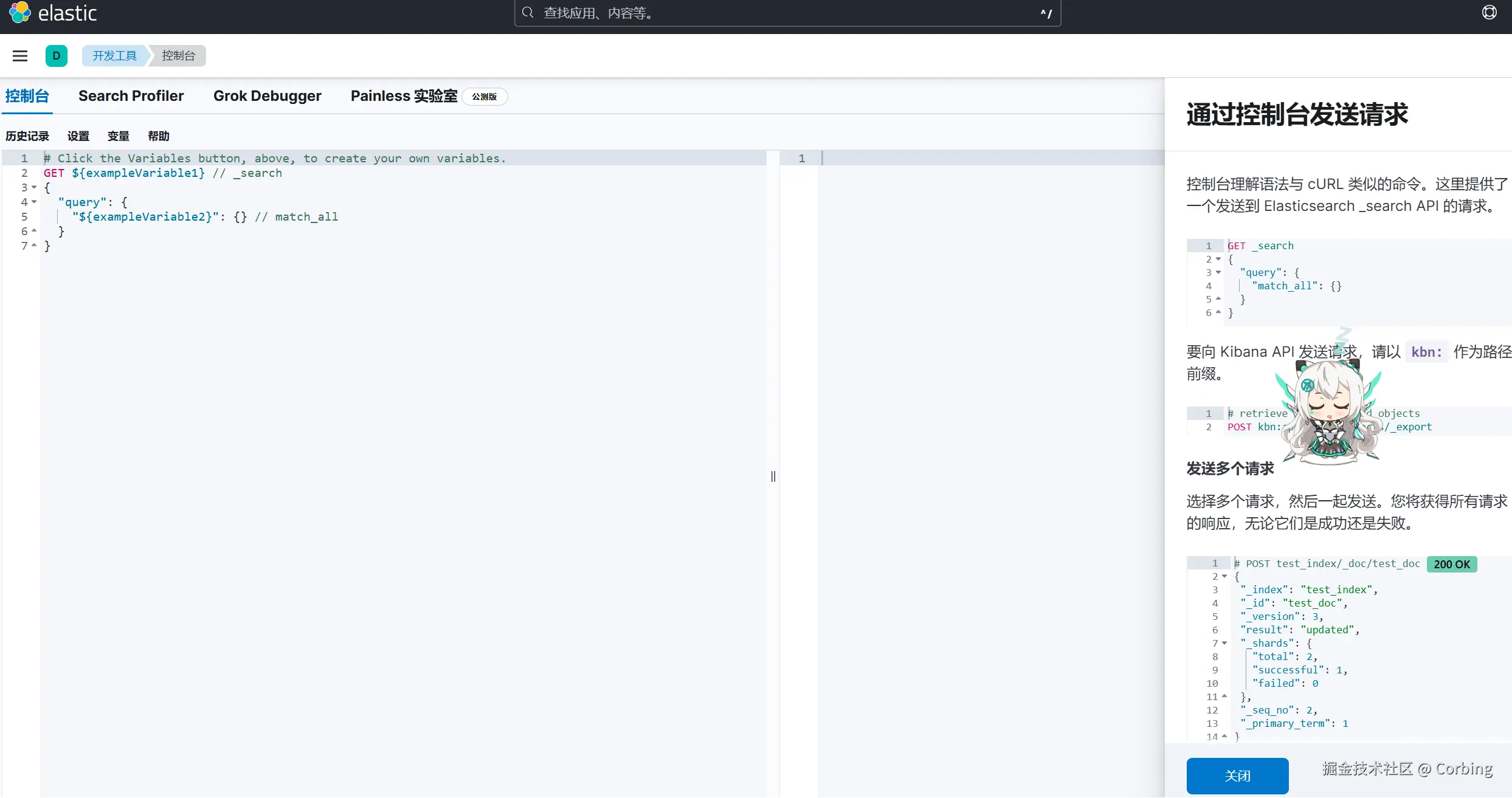Image resolution: width=1512 pixels, height=798 pixels.
Task: Open the hamburger navigation menu
Action: click(x=20, y=56)
